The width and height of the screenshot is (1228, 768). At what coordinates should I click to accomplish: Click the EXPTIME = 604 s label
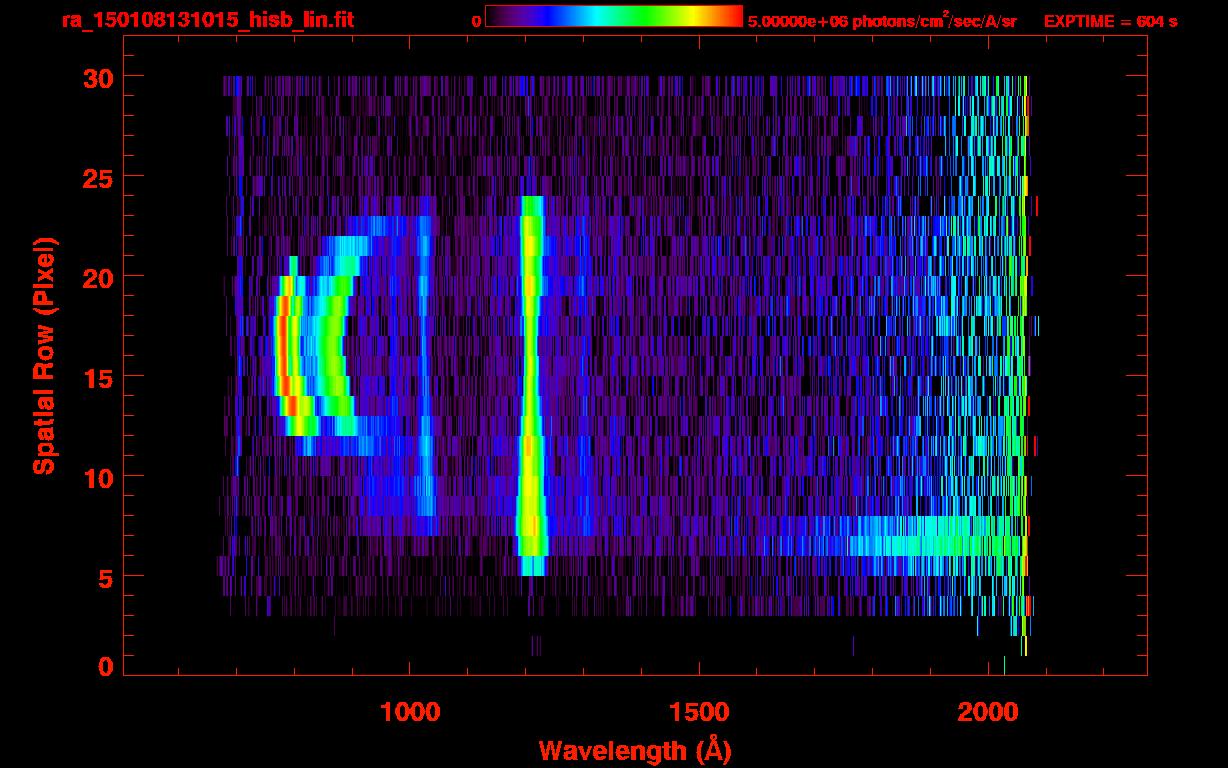click(1110, 21)
